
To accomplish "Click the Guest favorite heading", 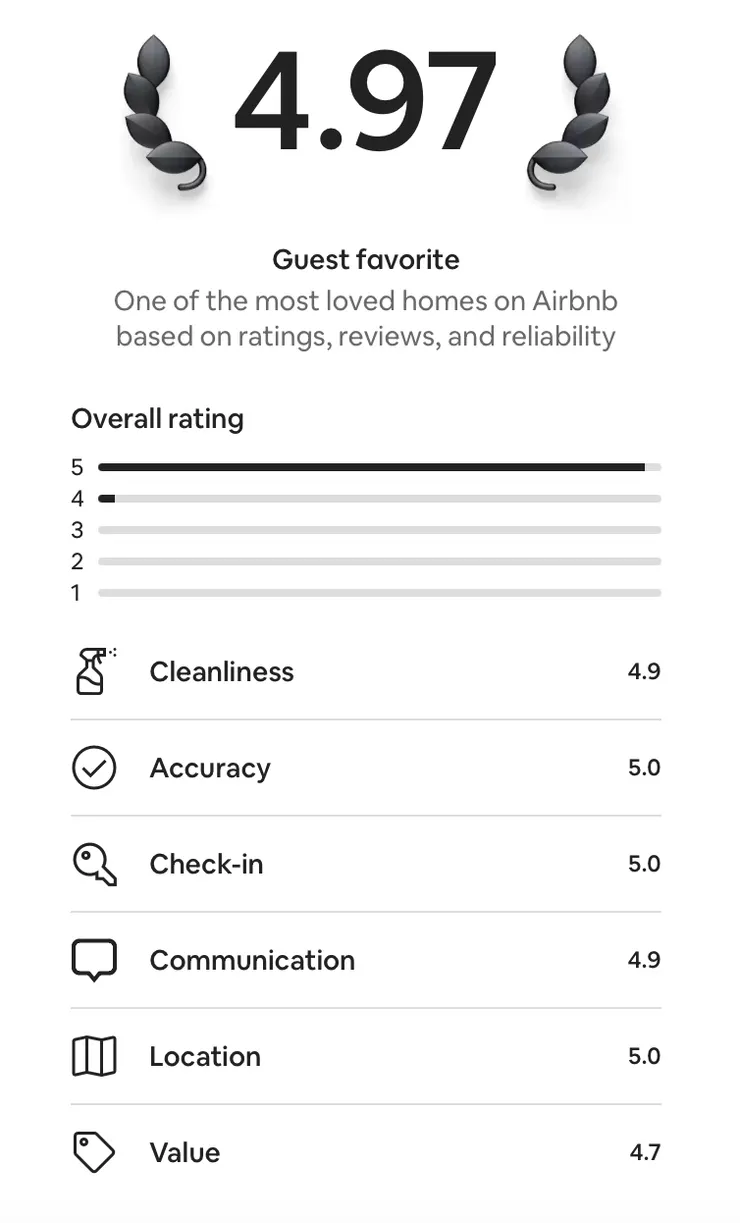I will click(366, 260).
